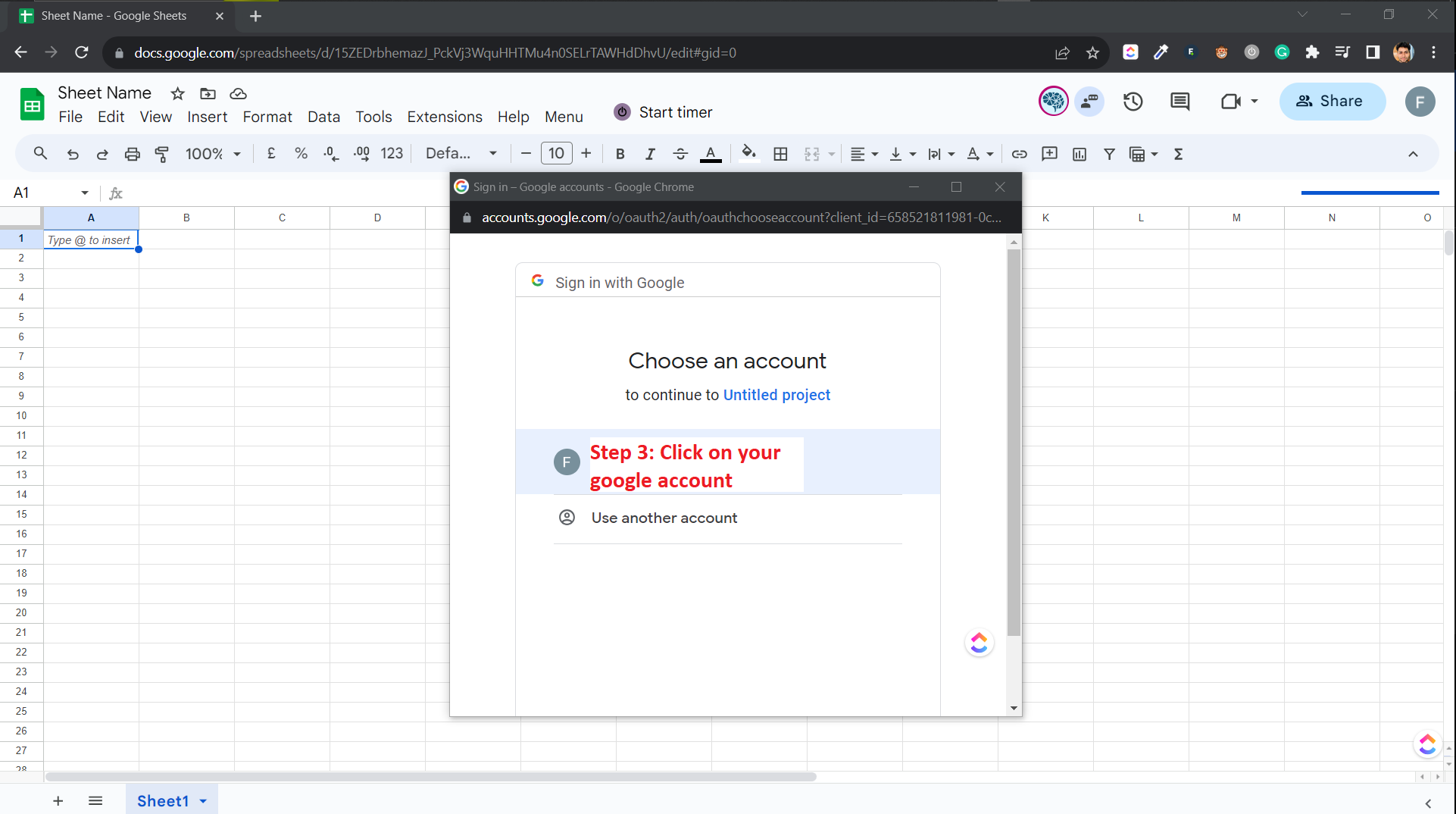The image size is (1456, 814).
Task: Click the move to folder icon
Action: (x=208, y=93)
